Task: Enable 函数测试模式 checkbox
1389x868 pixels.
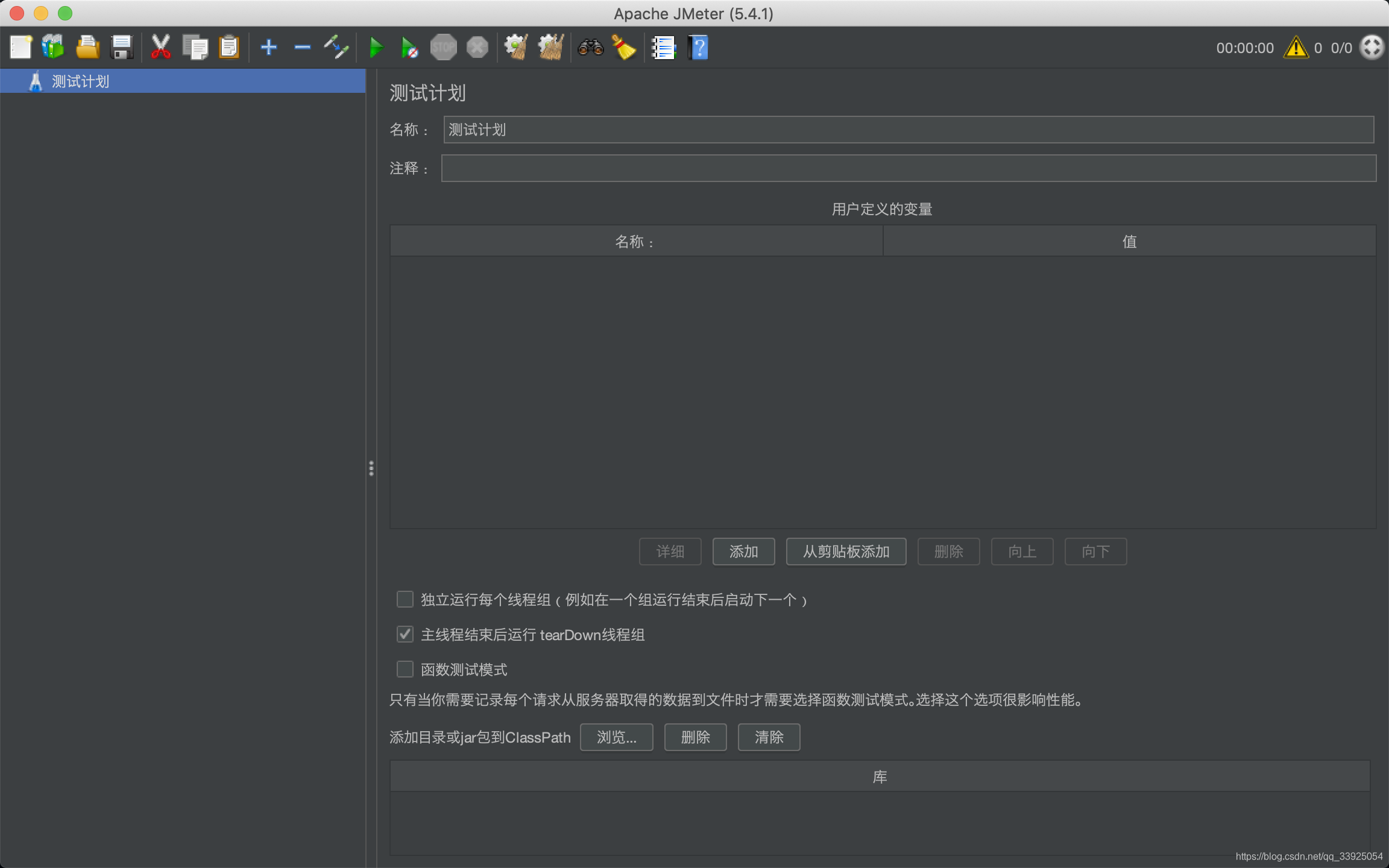Action: click(405, 669)
